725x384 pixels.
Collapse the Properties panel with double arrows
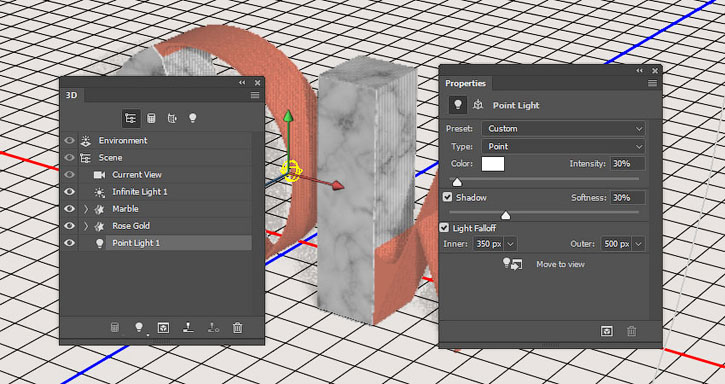pyautogui.click(x=639, y=71)
